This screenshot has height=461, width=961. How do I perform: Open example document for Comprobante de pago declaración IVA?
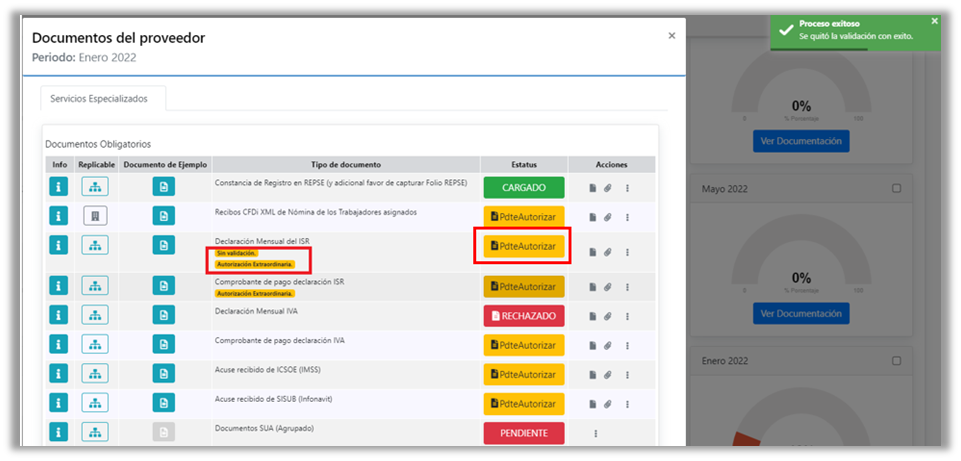(164, 345)
